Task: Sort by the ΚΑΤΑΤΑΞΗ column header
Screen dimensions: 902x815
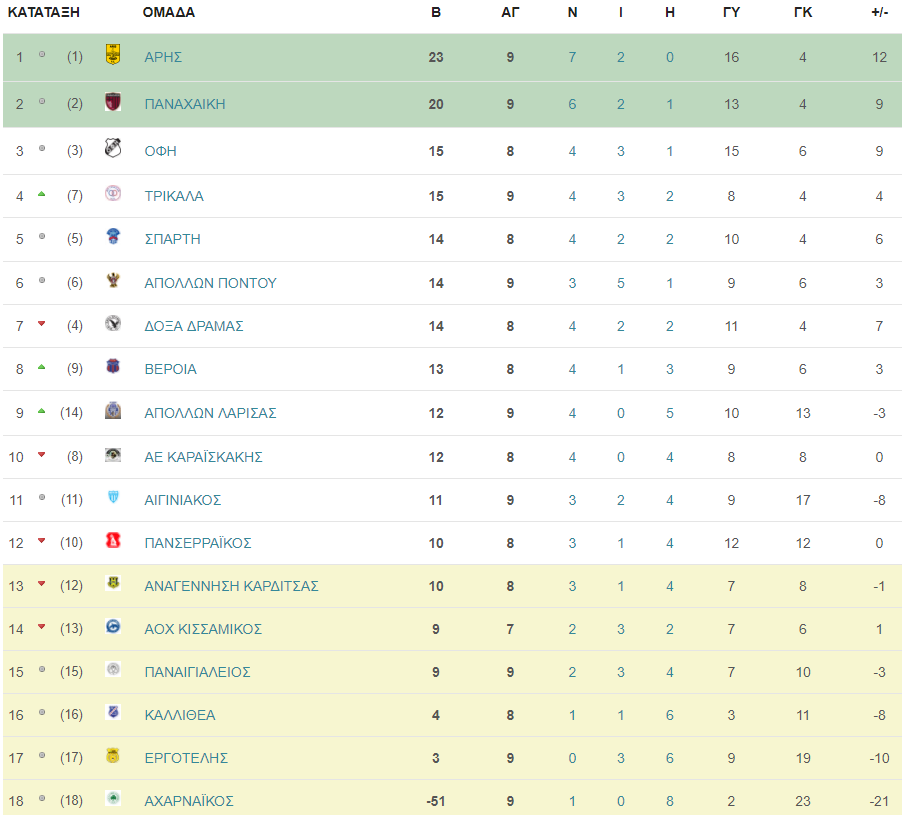Action: click(x=44, y=12)
